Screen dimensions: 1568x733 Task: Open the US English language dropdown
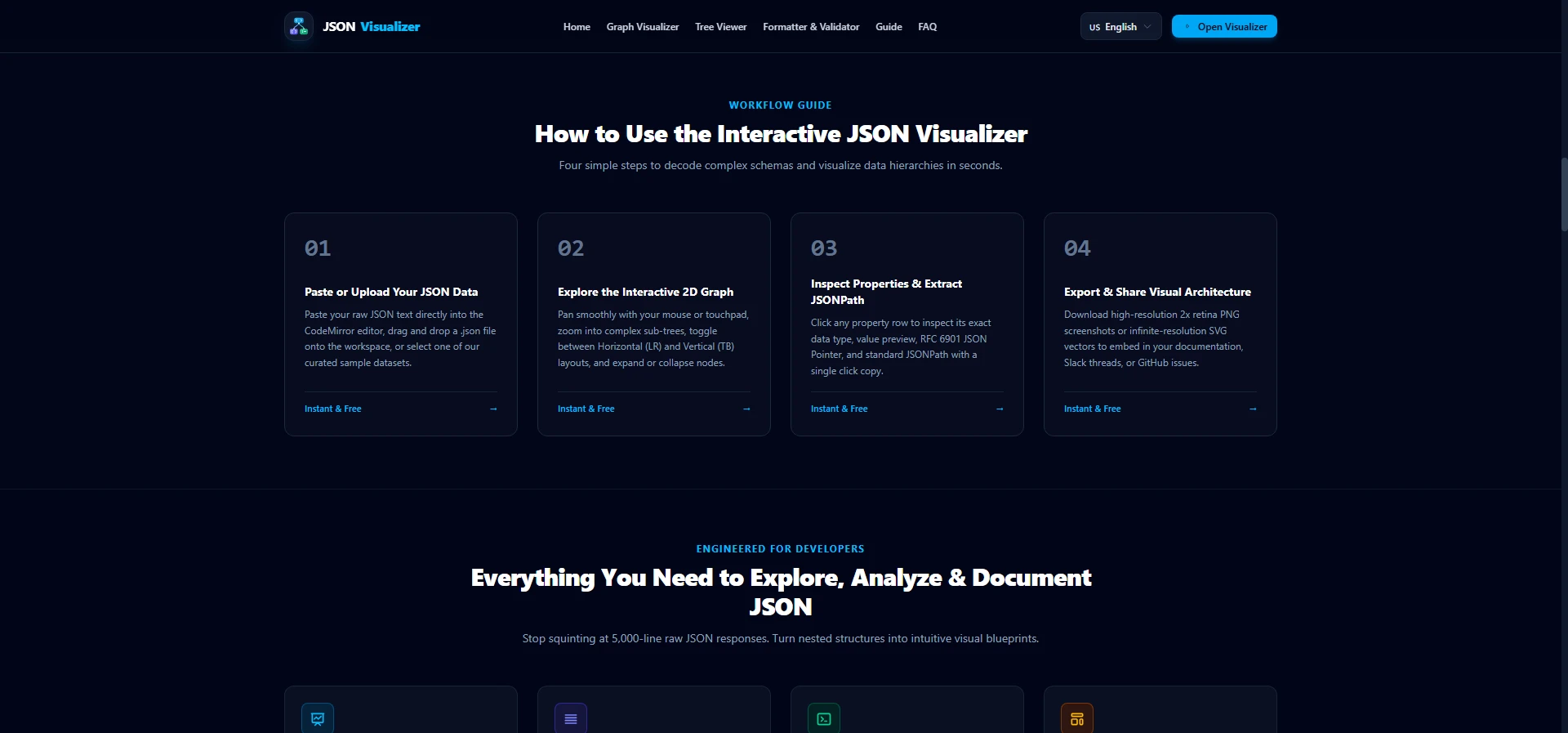pos(1120,26)
